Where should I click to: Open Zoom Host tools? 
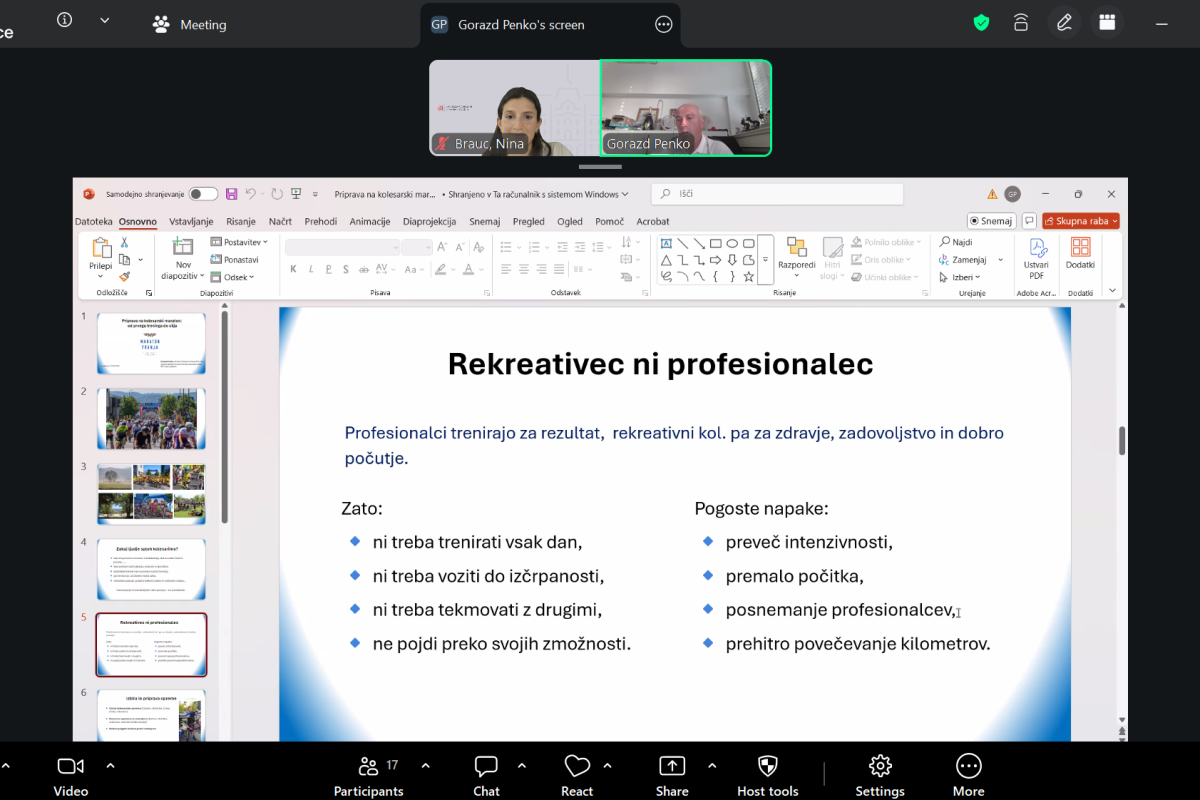coord(768,775)
